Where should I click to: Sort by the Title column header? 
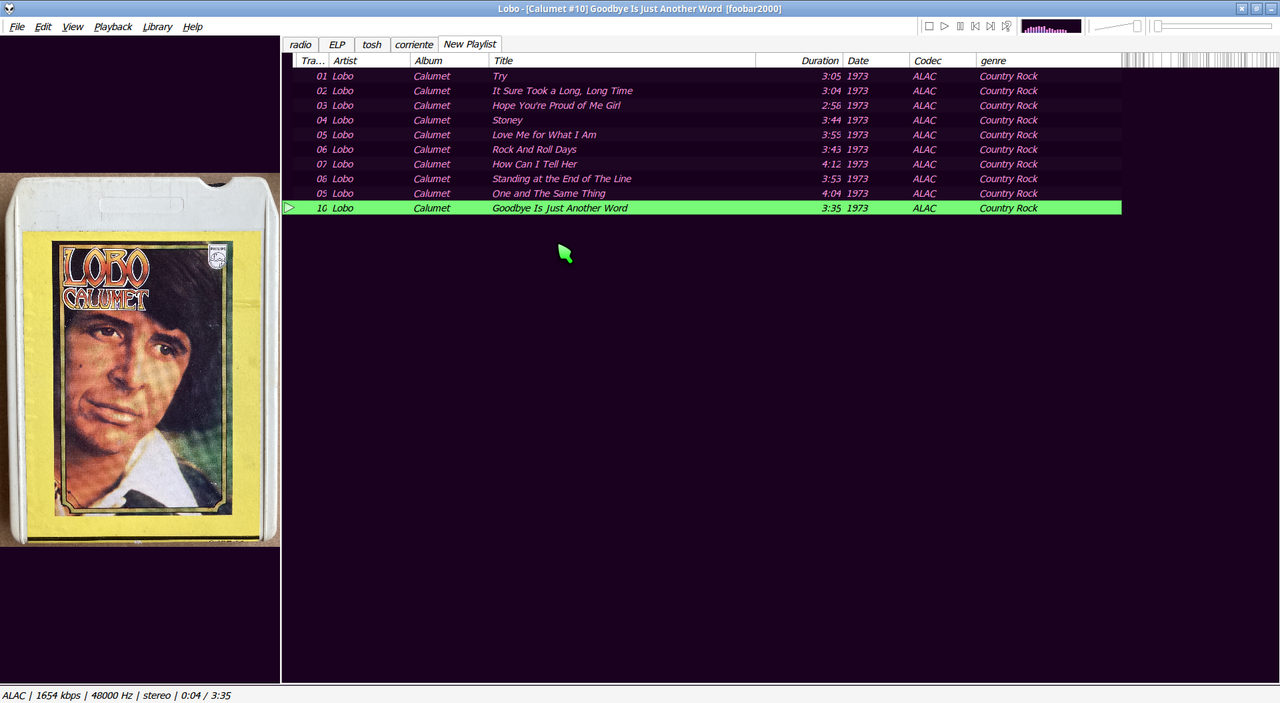coord(622,61)
